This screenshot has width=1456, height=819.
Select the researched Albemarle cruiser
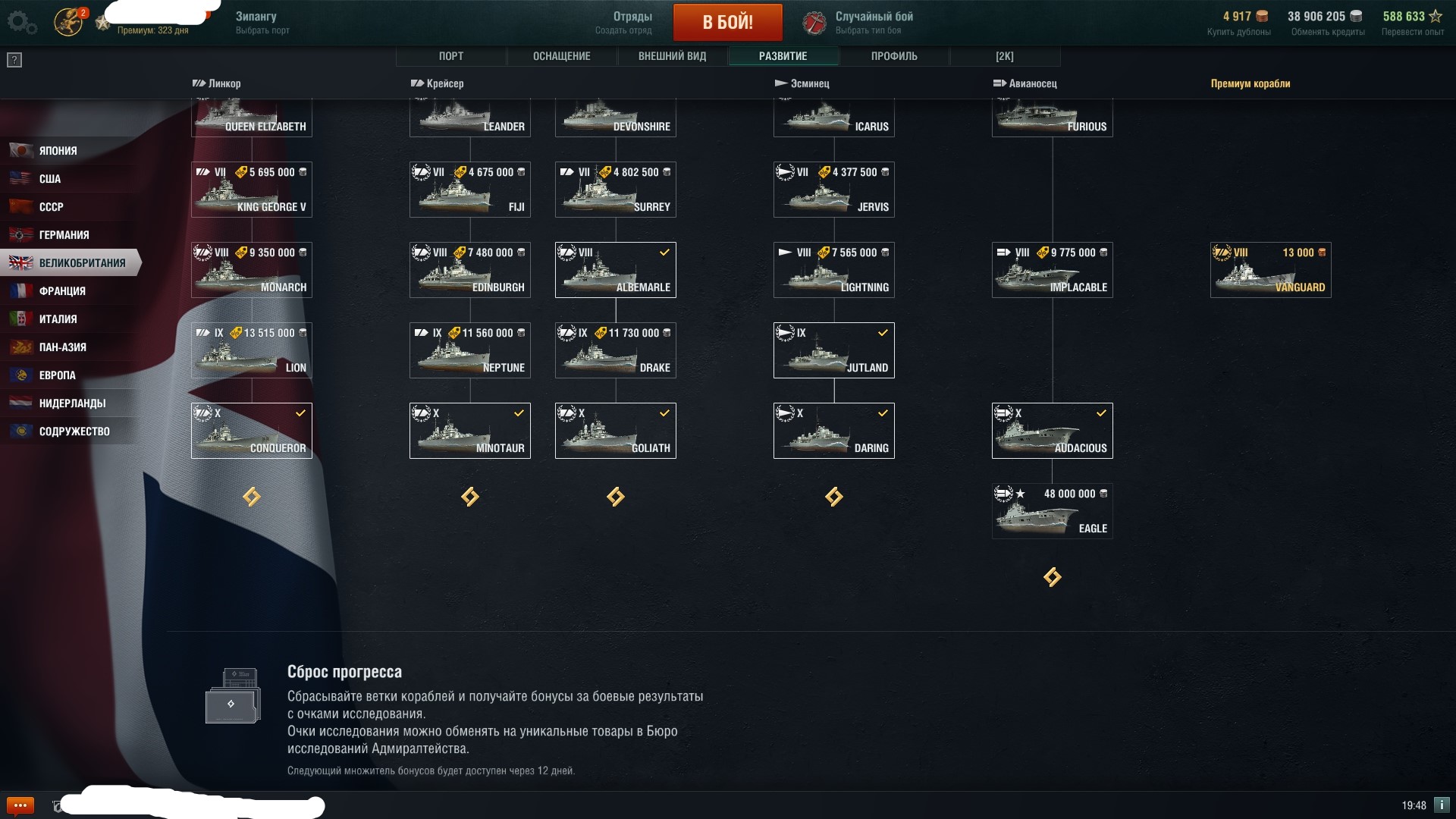(616, 270)
